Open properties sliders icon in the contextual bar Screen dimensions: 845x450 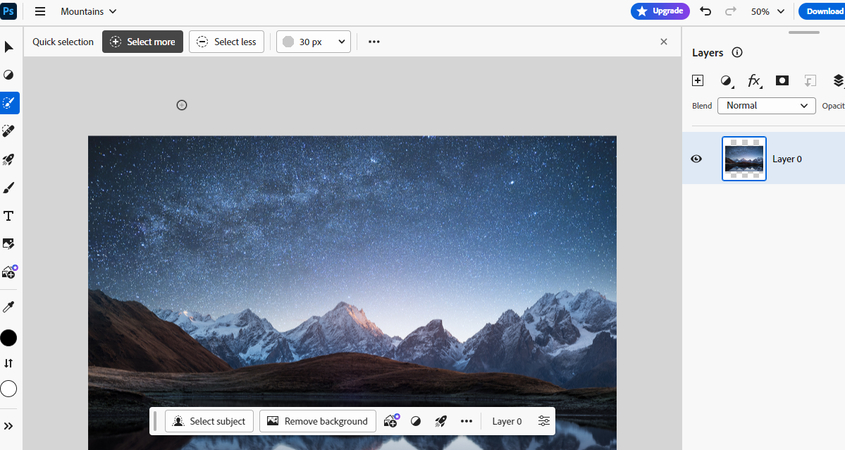(544, 421)
